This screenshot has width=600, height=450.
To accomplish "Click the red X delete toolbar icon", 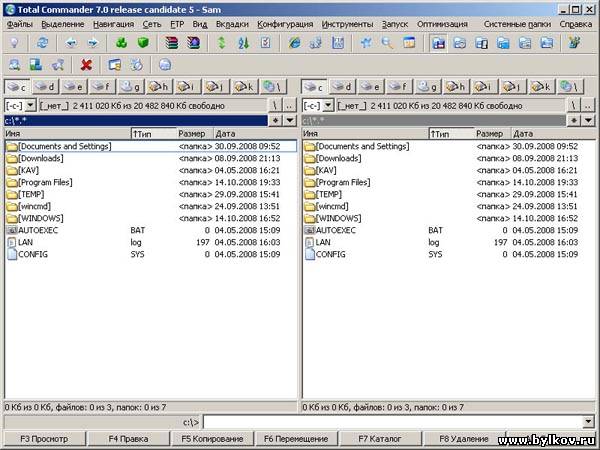I will 86,65.
